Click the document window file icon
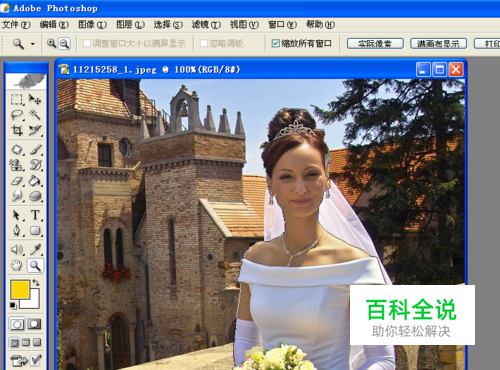This screenshot has height=370, width=500. click(64, 70)
